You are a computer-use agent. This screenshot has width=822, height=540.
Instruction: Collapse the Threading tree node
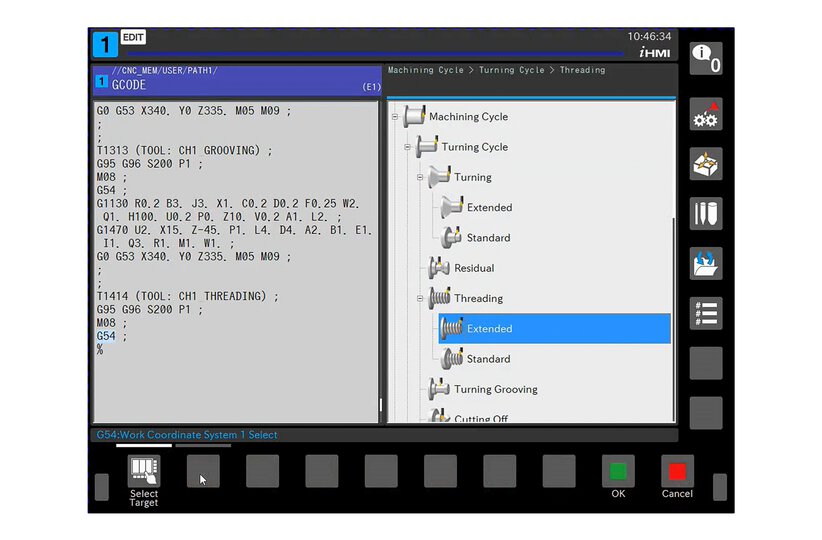[421, 298]
